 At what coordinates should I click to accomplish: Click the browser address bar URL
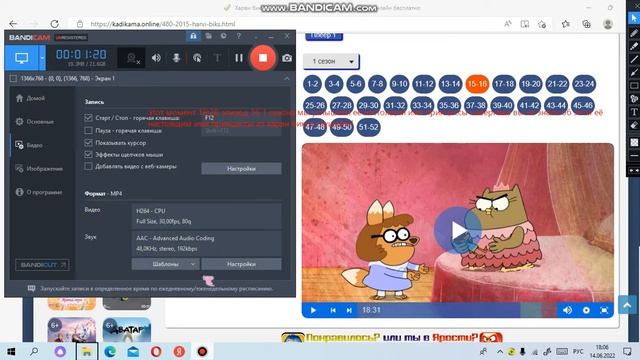163,24
